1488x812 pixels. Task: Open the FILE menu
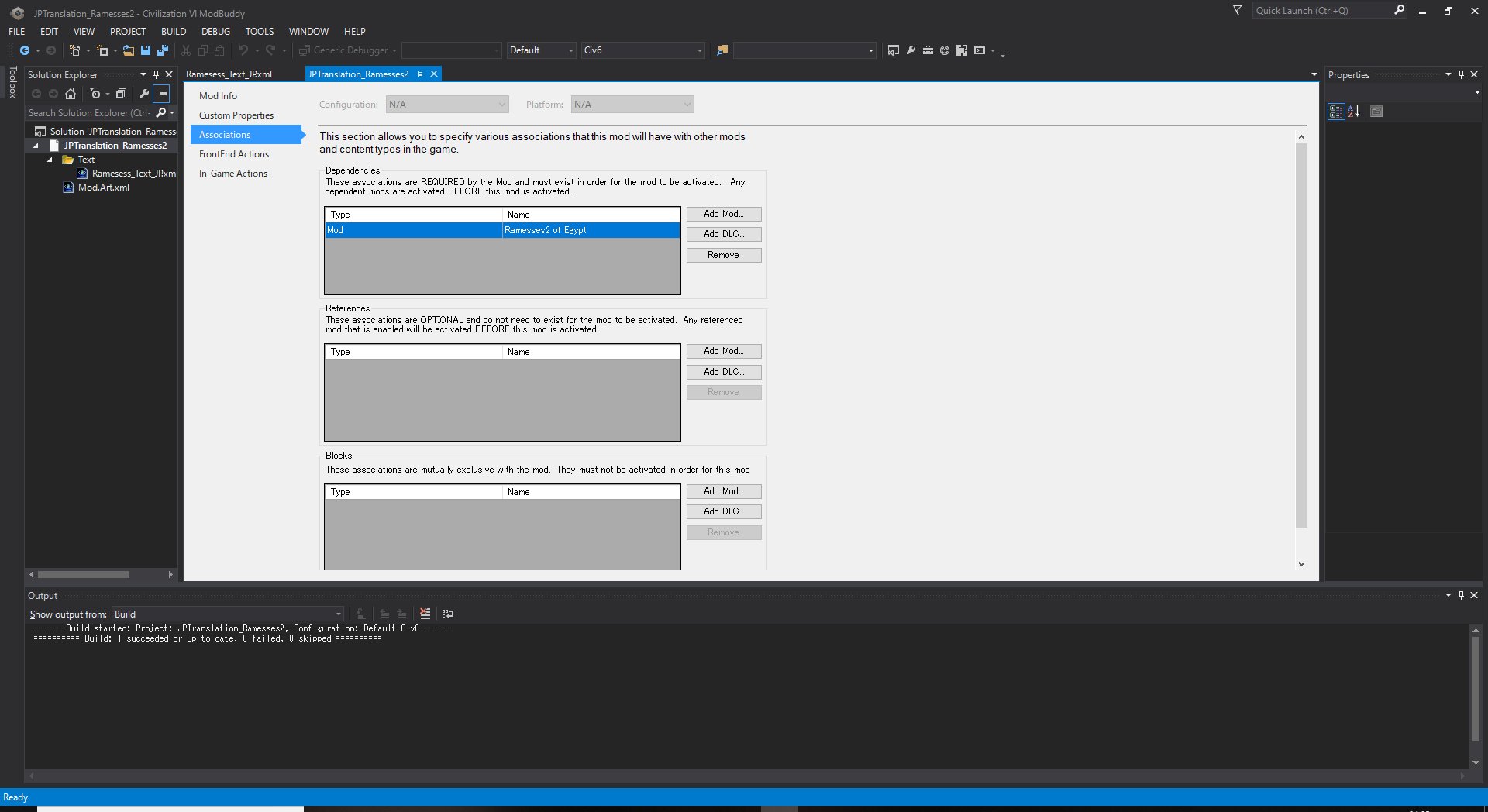pos(16,32)
